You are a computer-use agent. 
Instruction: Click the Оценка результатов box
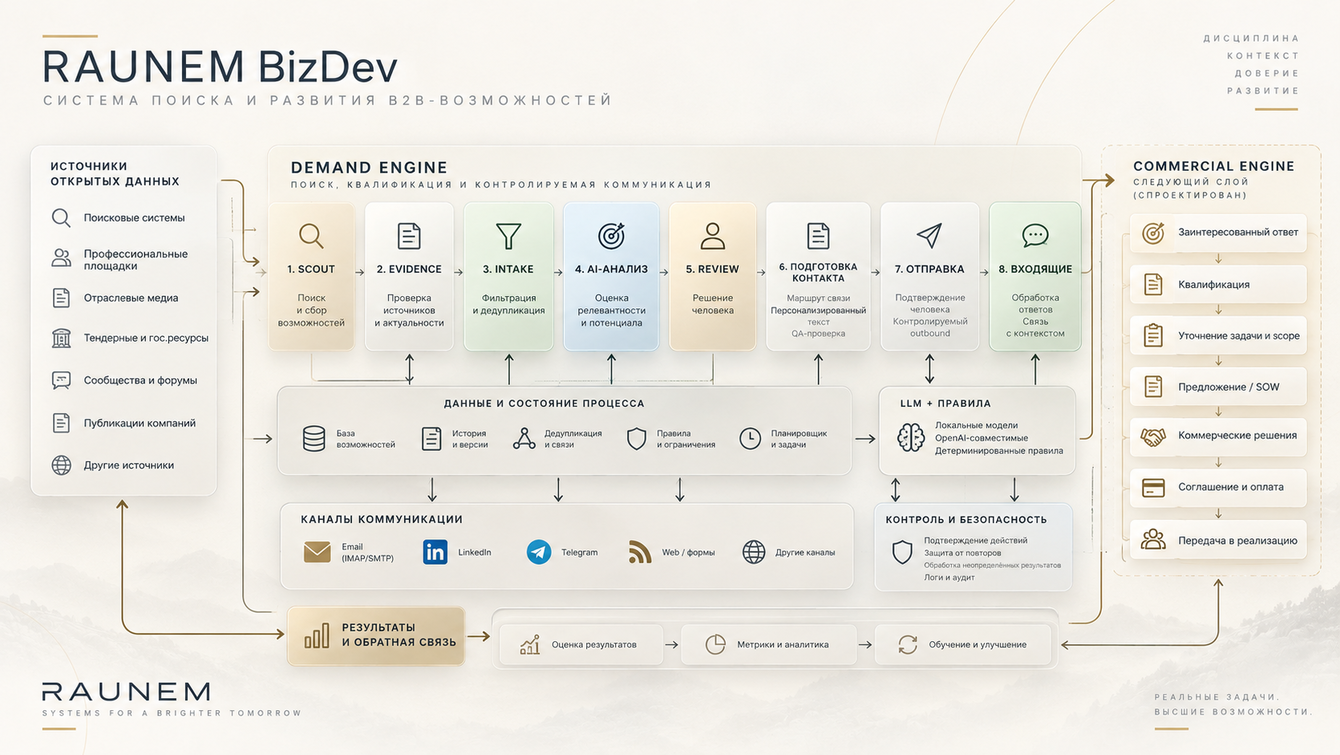pos(581,645)
